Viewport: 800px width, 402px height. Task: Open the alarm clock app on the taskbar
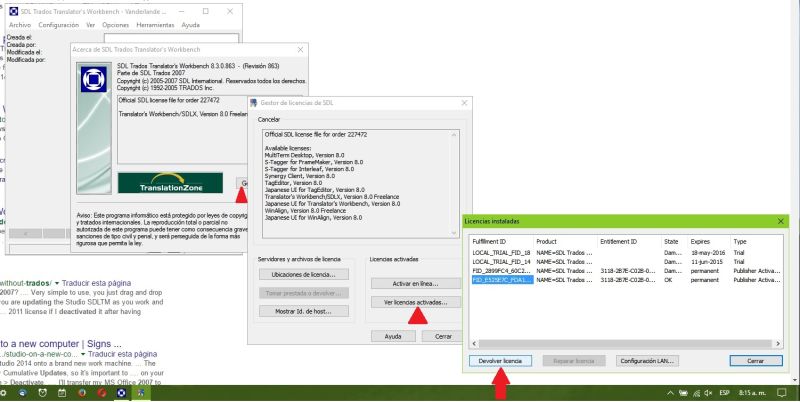42,393
